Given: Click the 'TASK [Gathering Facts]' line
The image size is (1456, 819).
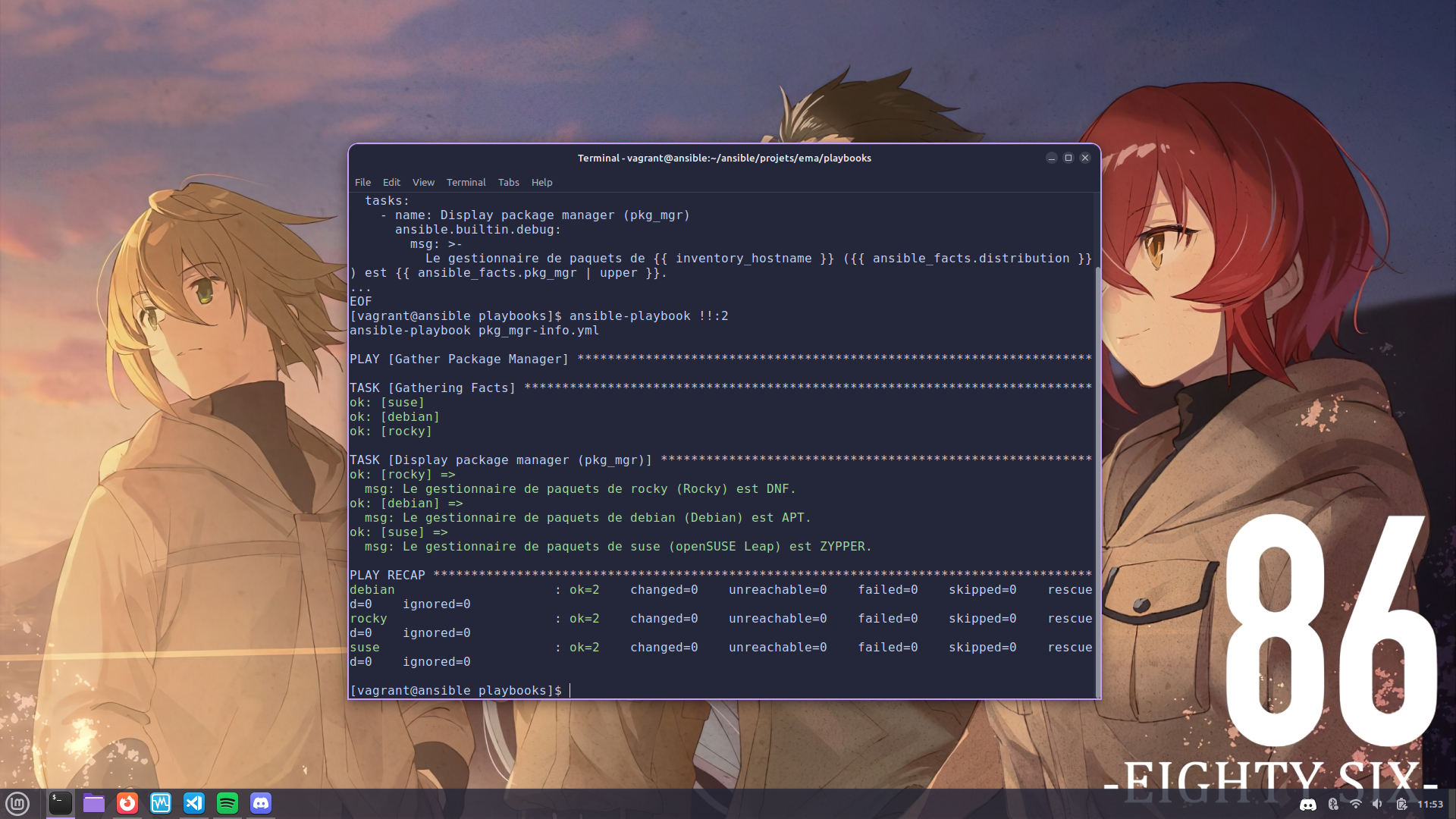Looking at the screenshot, I should [720, 388].
